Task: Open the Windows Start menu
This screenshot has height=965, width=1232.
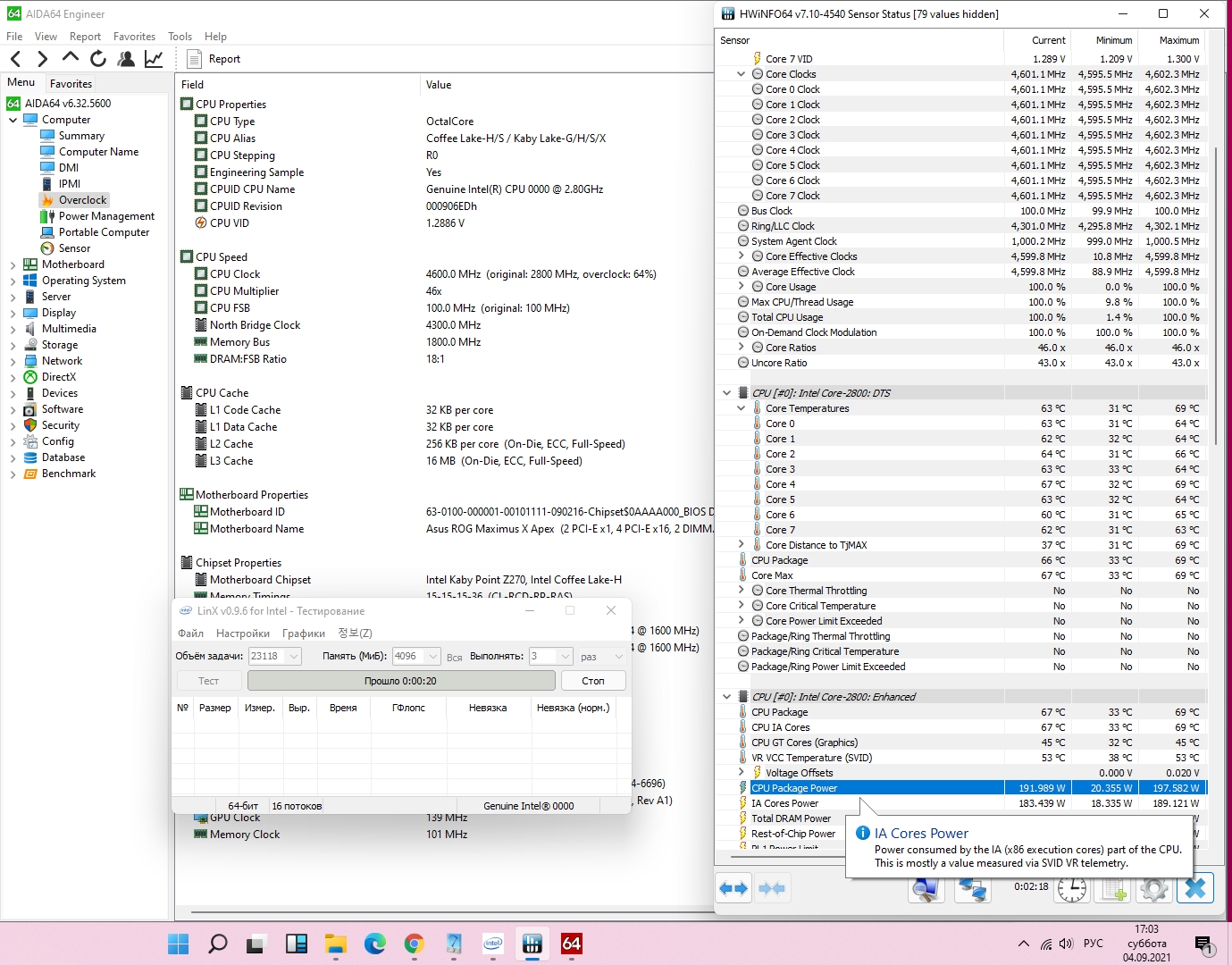Action: pyautogui.click(x=179, y=944)
